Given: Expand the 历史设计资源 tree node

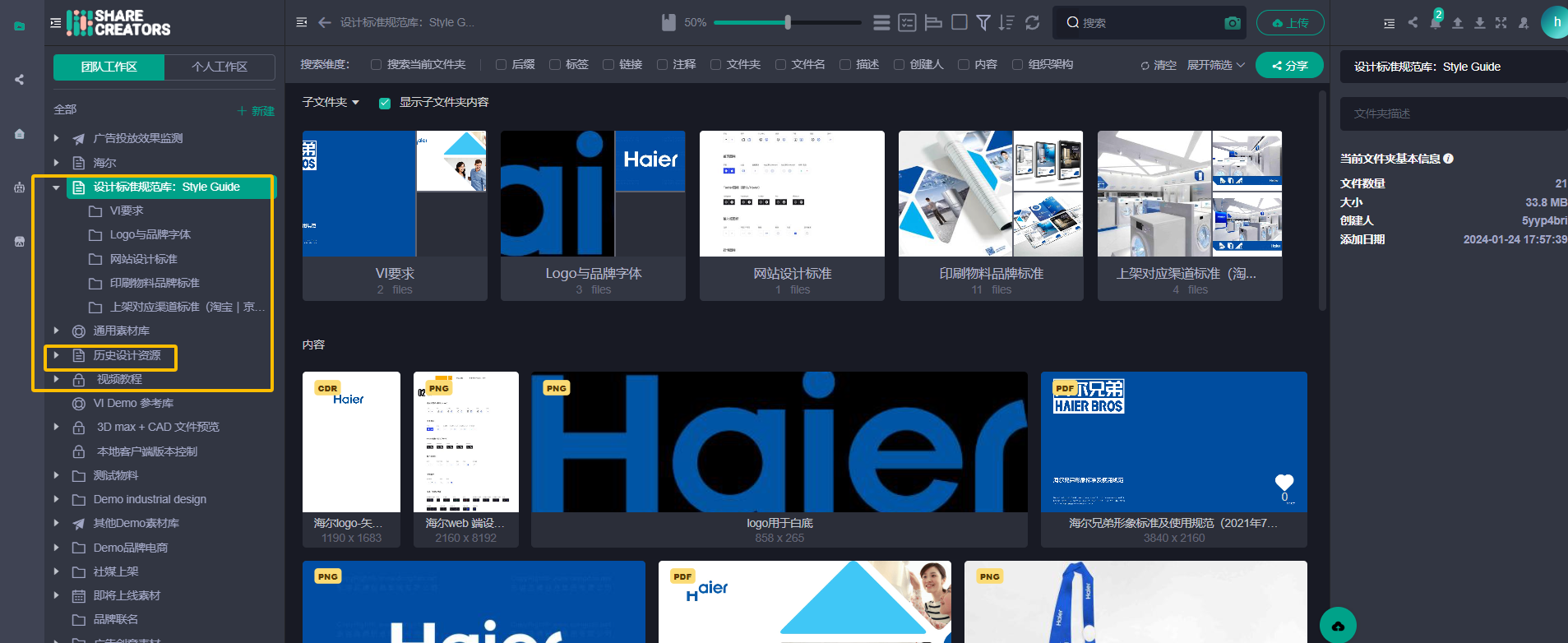Looking at the screenshot, I should [56, 355].
